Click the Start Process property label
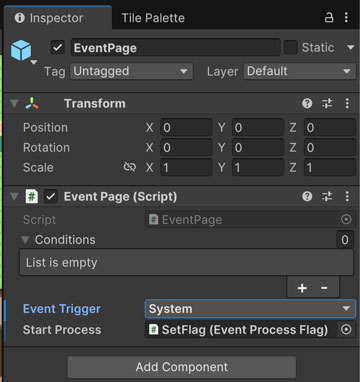The width and height of the screenshot is (360, 382). [x=62, y=330]
